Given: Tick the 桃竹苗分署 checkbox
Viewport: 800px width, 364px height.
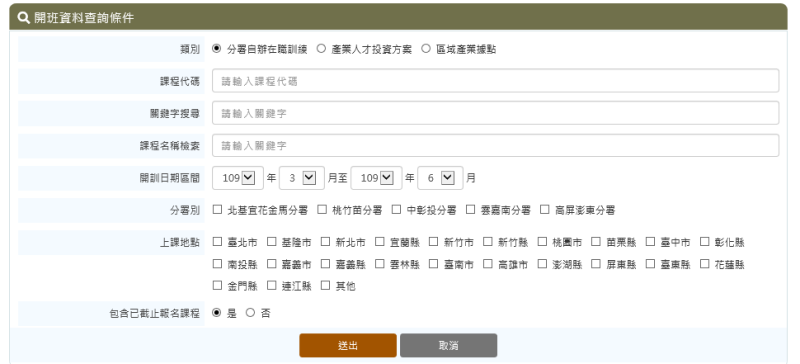Looking at the screenshot, I should [322, 209].
